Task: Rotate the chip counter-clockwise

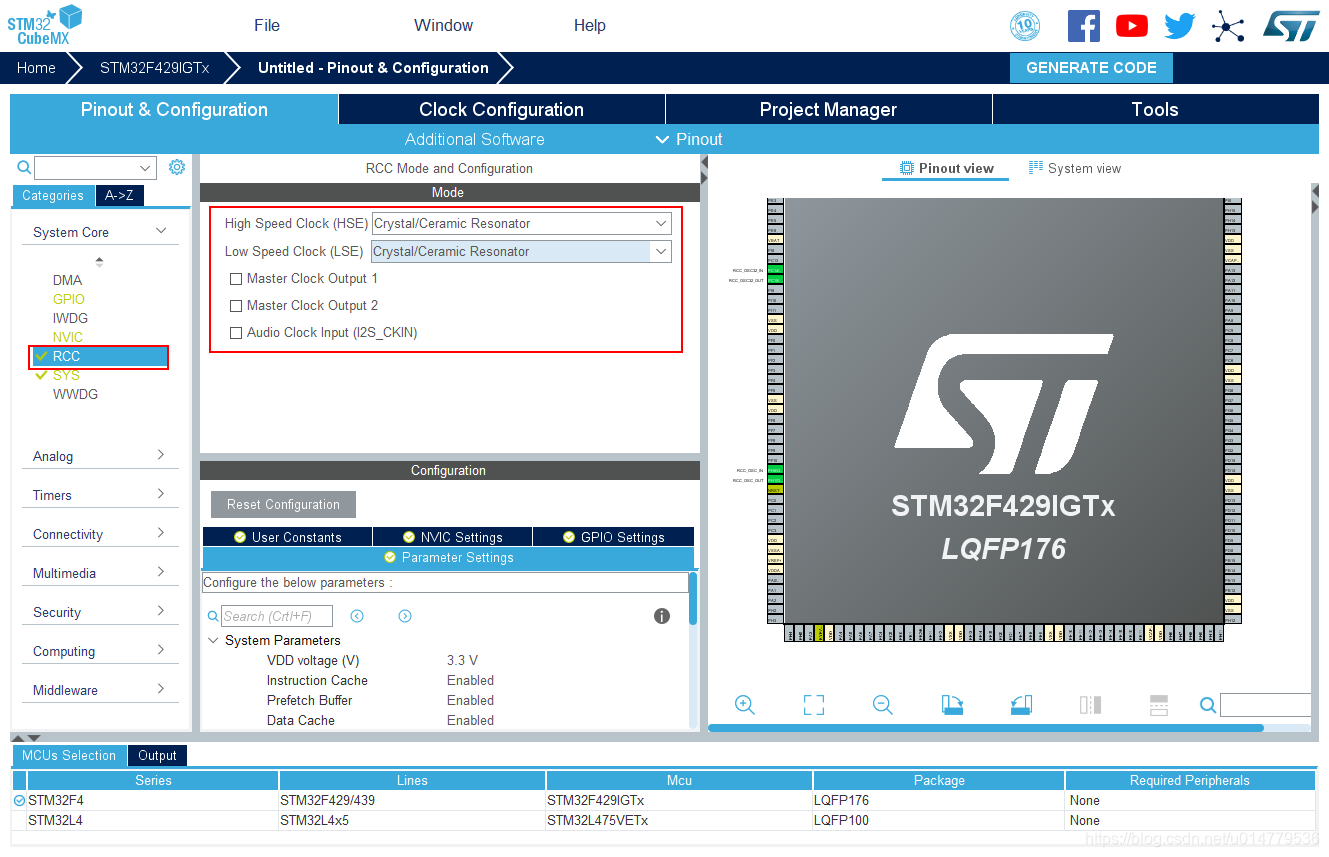Action: coord(1021,705)
